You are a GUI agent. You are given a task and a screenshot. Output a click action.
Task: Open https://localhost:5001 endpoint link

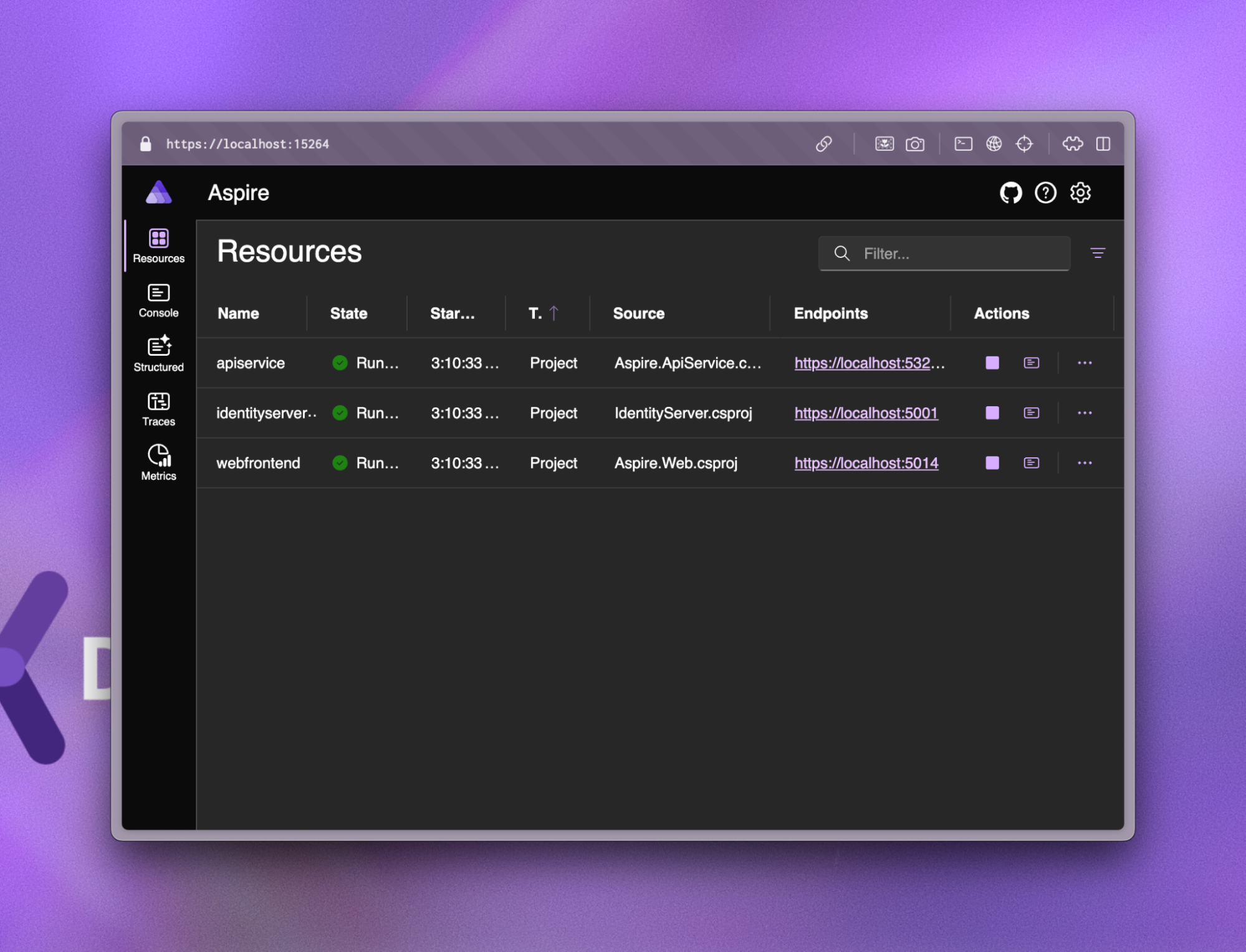[x=866, y=413]
